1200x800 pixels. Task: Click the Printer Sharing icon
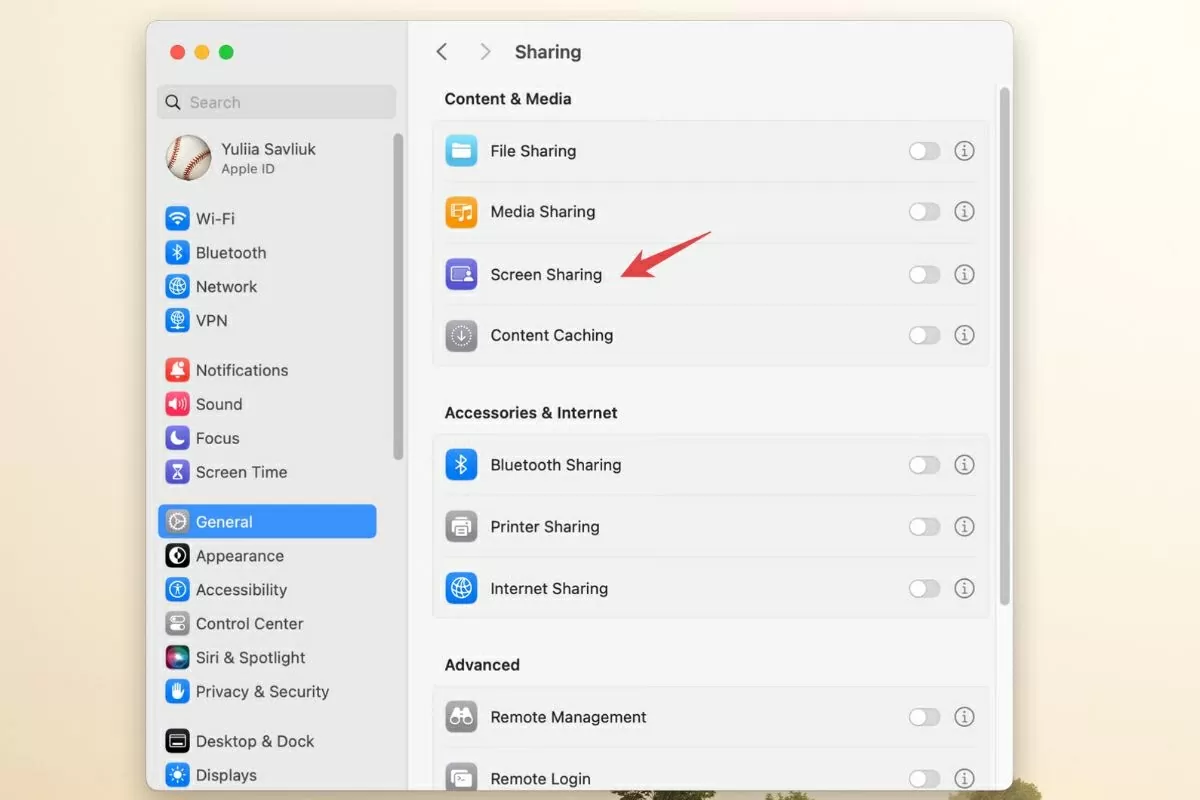(461, 526)
